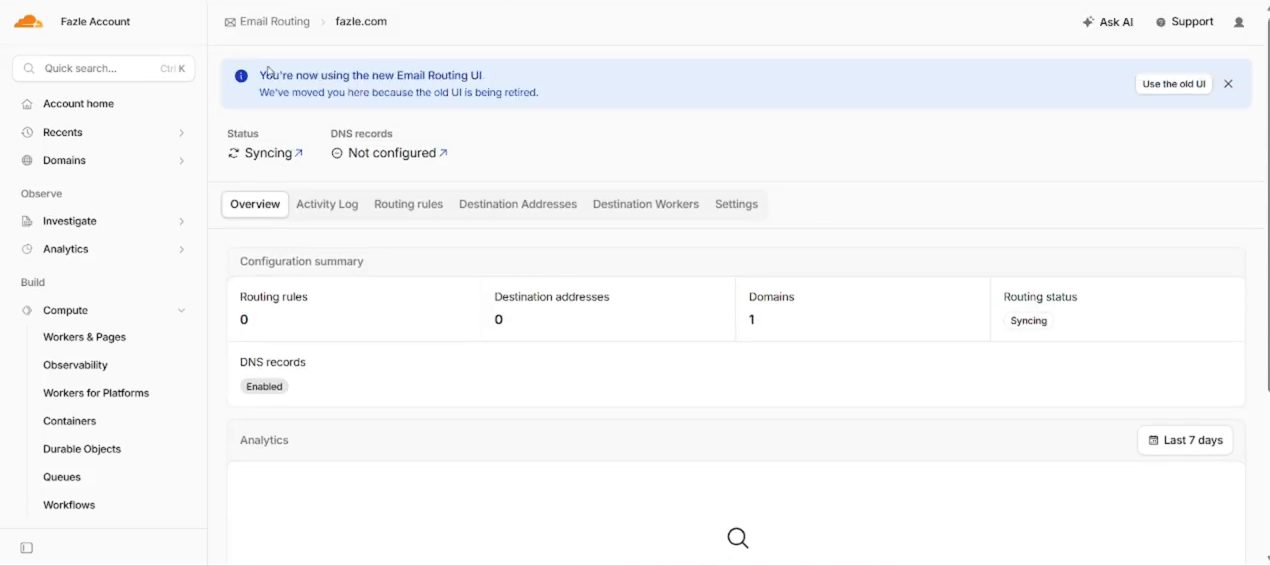
Task: Click the Email Routing breadcrumb
Action: click(x=267, y=22)
